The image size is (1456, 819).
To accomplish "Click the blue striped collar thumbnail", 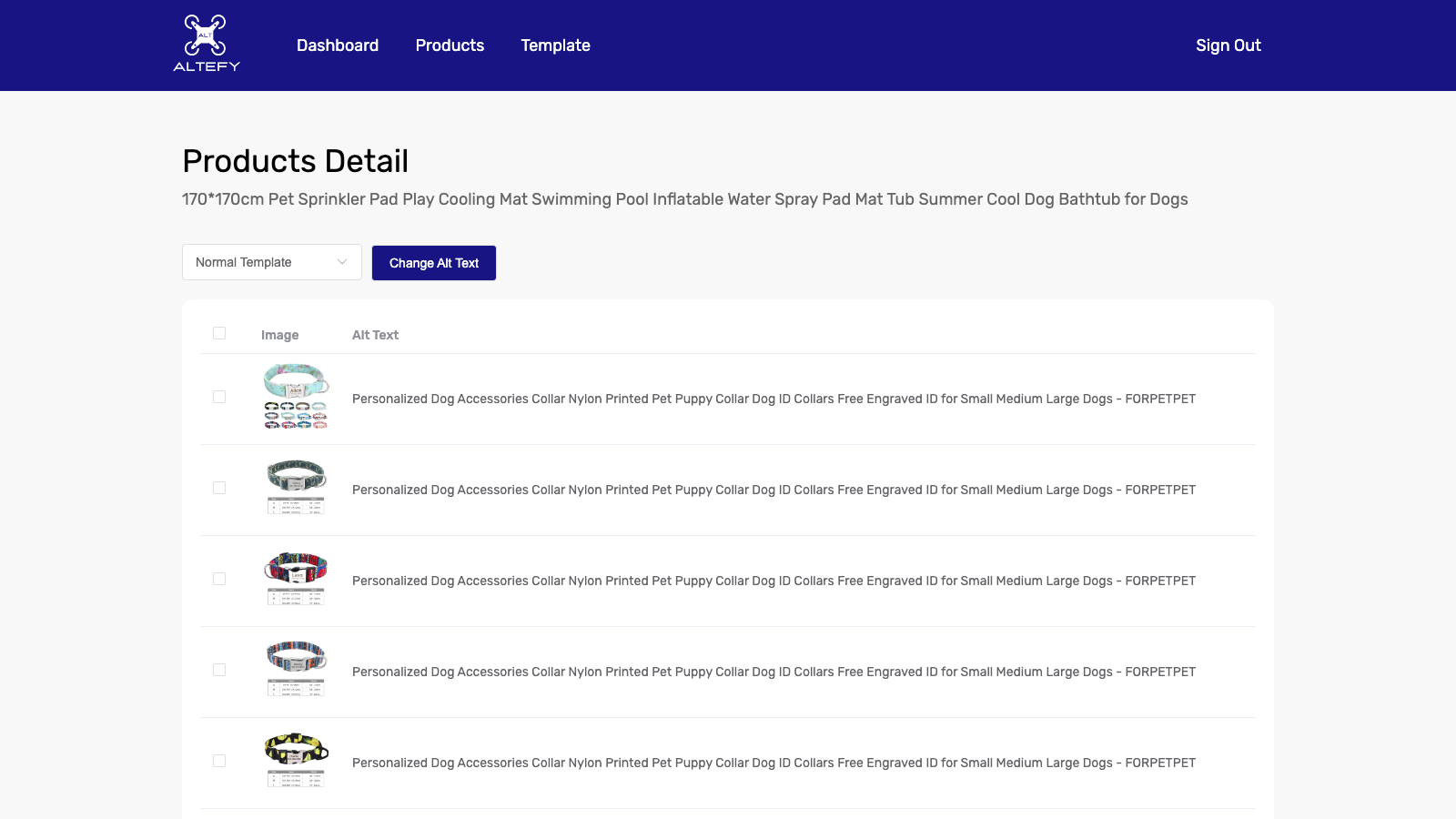I will pos(296,670).
